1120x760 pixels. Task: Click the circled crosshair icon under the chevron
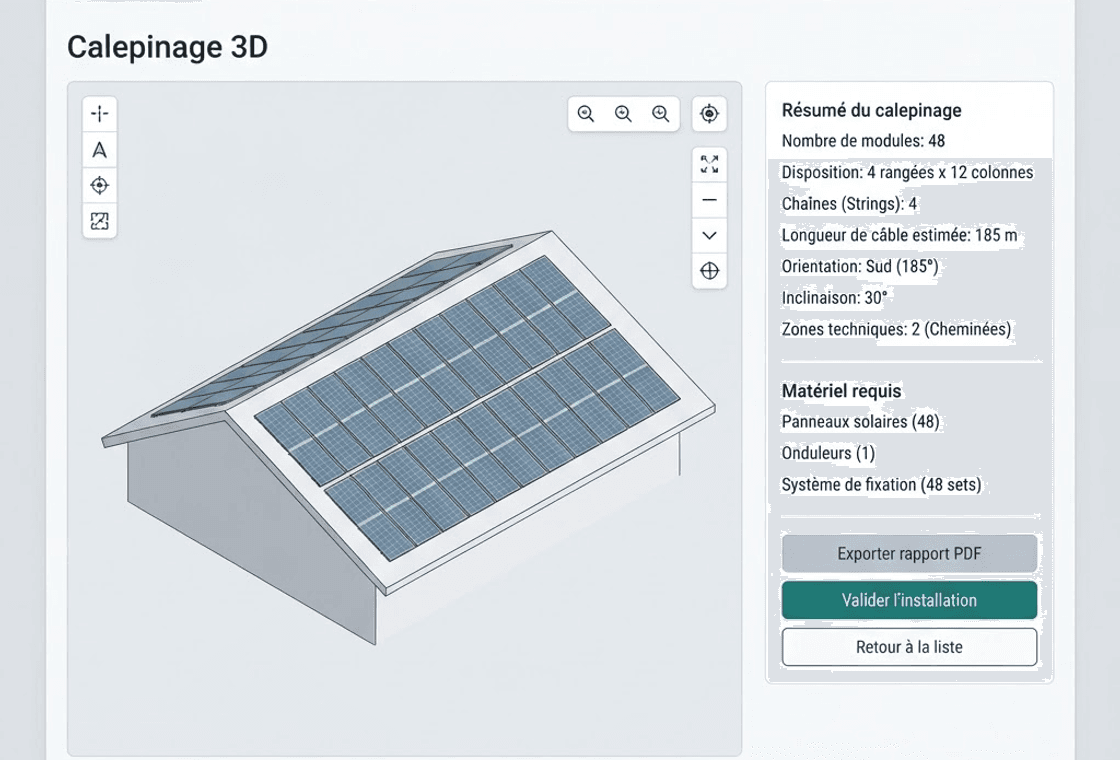[x=709, y=271]
